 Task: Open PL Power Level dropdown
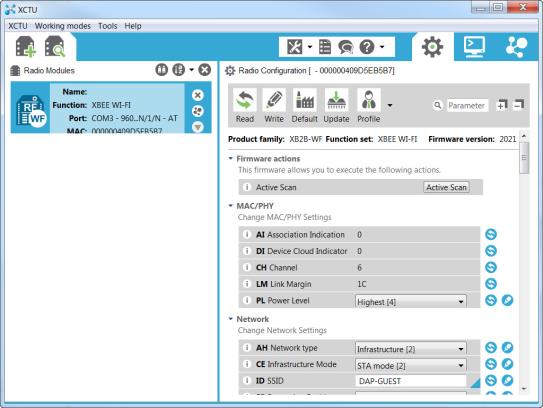(x=411, y=301)
